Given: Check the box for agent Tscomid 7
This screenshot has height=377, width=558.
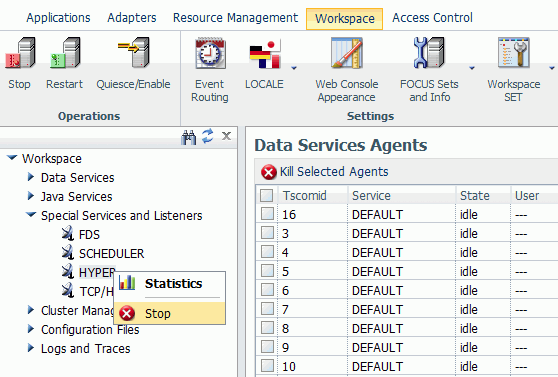Looking at the screenshot, I should [x=267, y=309].
